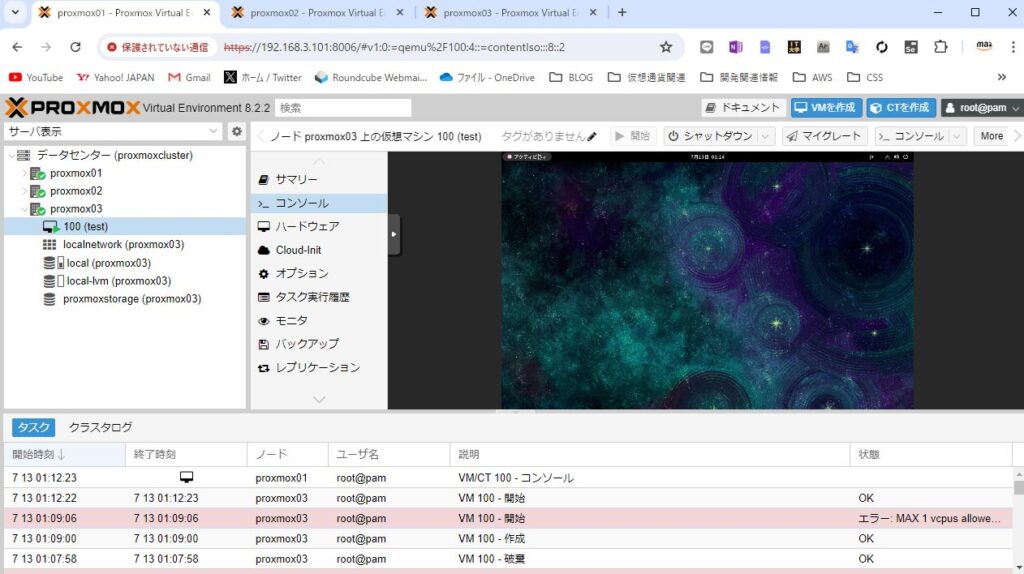Click the gear icon beside server view selector
This screenshot has height=574, width=1024.
tap(237, 132)
